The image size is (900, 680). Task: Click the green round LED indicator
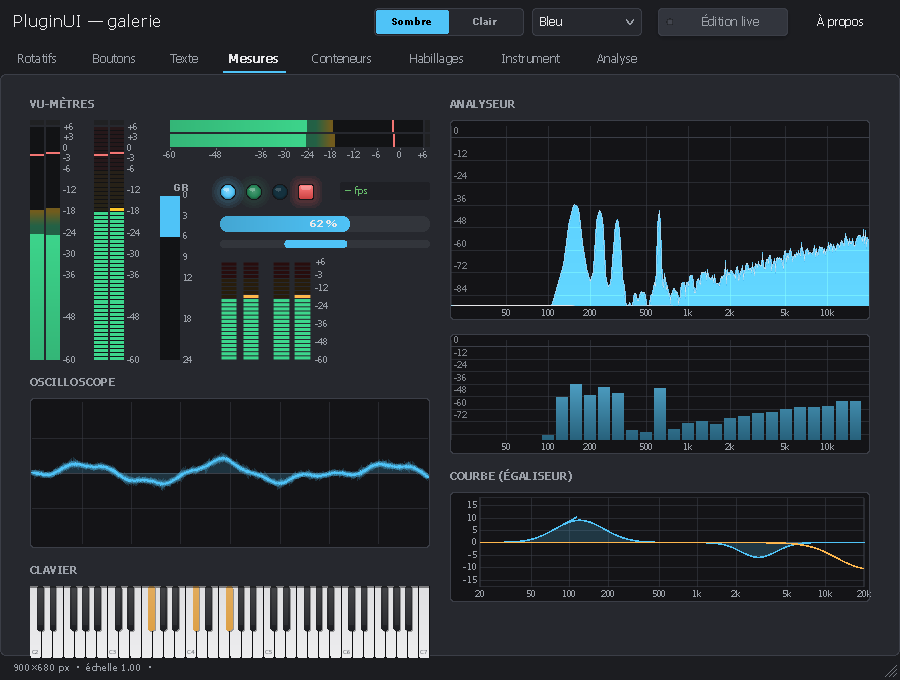(x=254, y=192)
